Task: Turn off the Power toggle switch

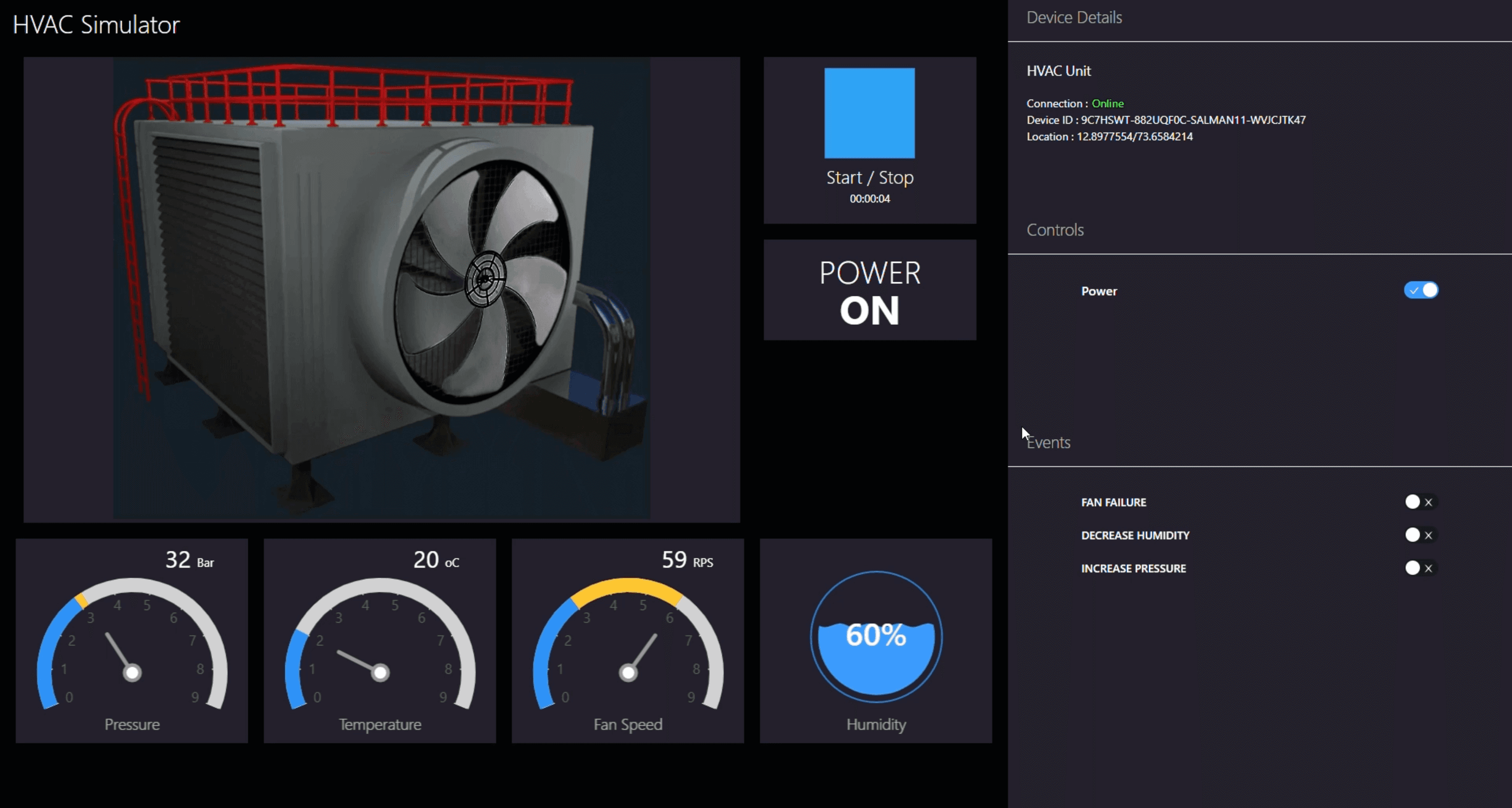Action: 1421,291
